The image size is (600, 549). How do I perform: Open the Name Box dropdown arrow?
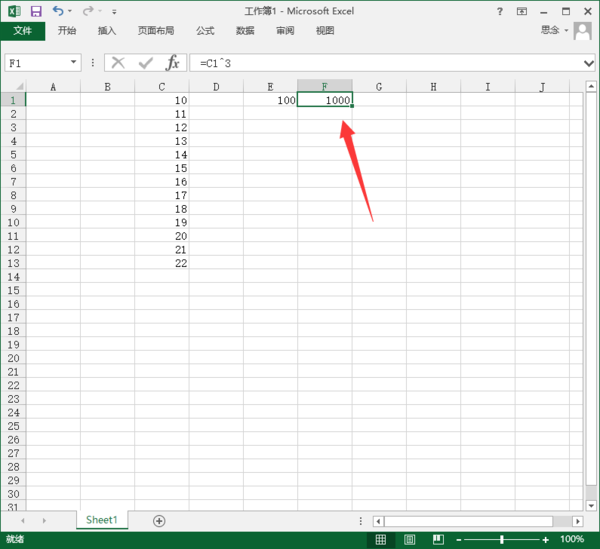click(74, 63)
